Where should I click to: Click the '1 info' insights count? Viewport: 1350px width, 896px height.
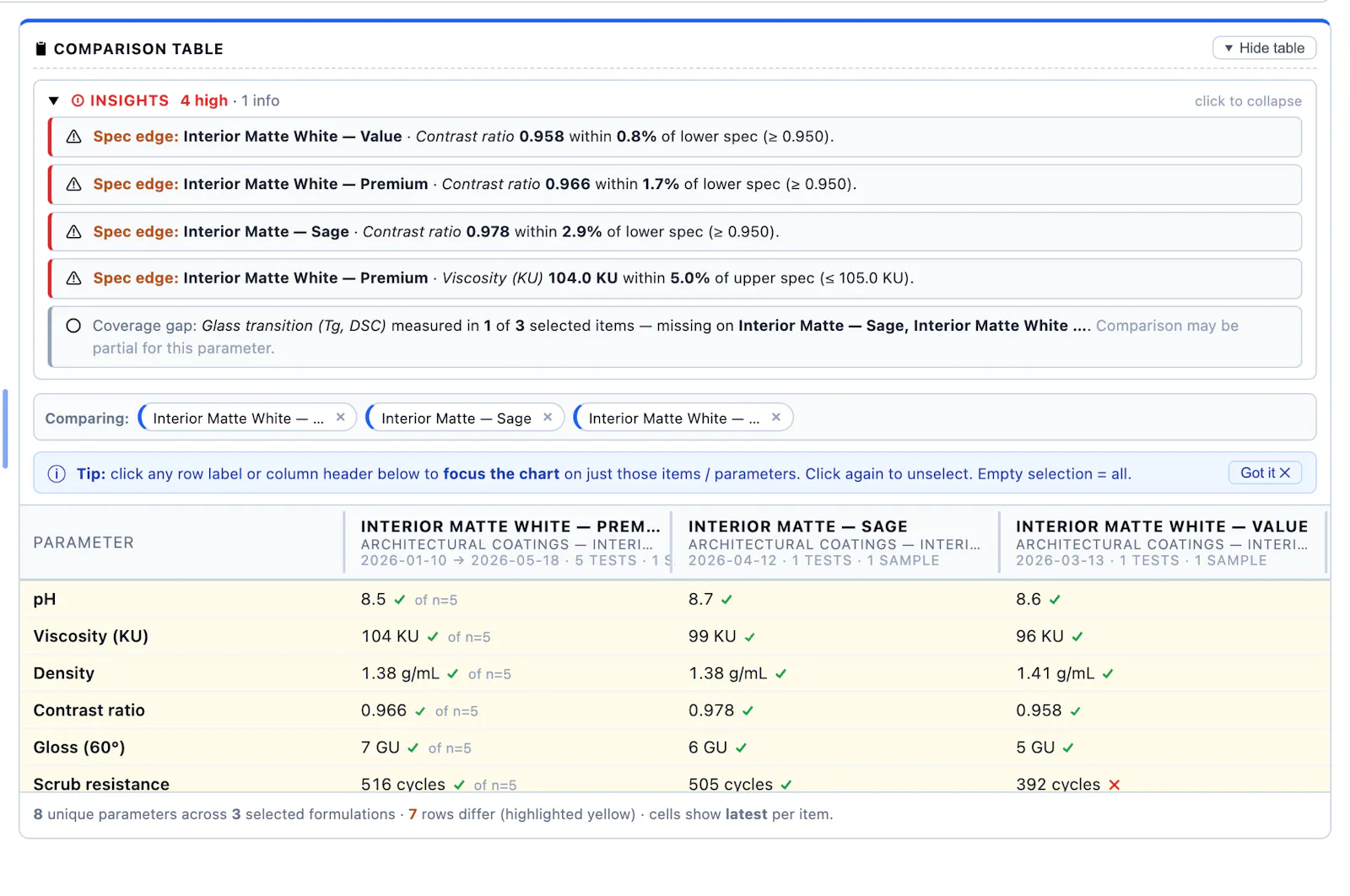click(261, 100)
